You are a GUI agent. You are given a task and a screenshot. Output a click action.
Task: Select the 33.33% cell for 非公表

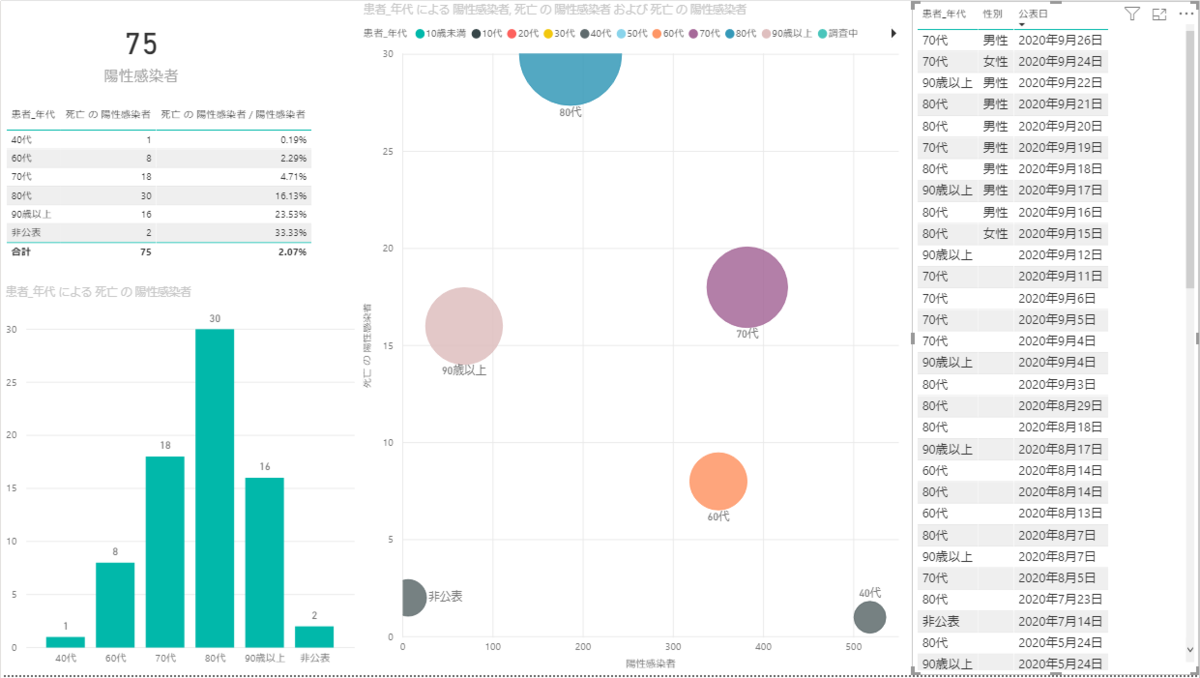coord(292,232)
